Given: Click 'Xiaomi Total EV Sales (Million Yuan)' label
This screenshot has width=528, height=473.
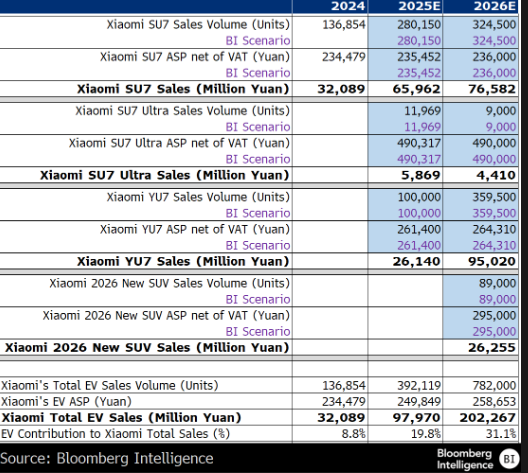Looking at the screenshot, I should click(x=121, y=418).
